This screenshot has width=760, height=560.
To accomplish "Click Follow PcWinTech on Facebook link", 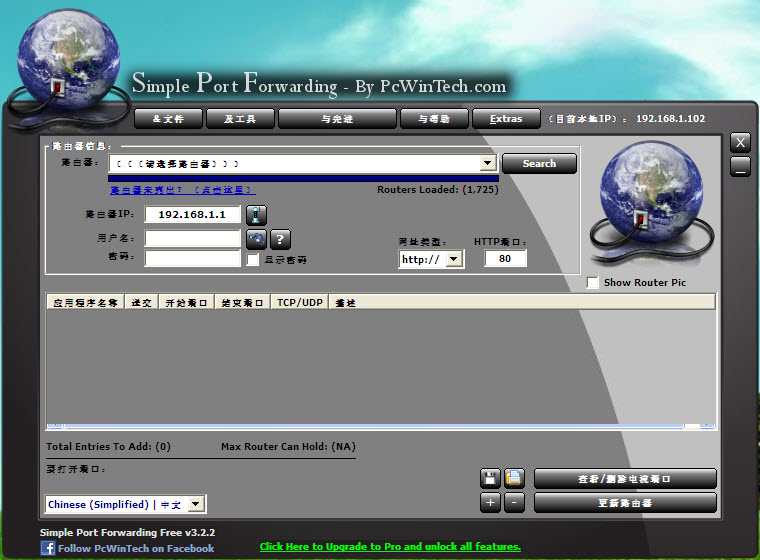I will coord(136,548).
